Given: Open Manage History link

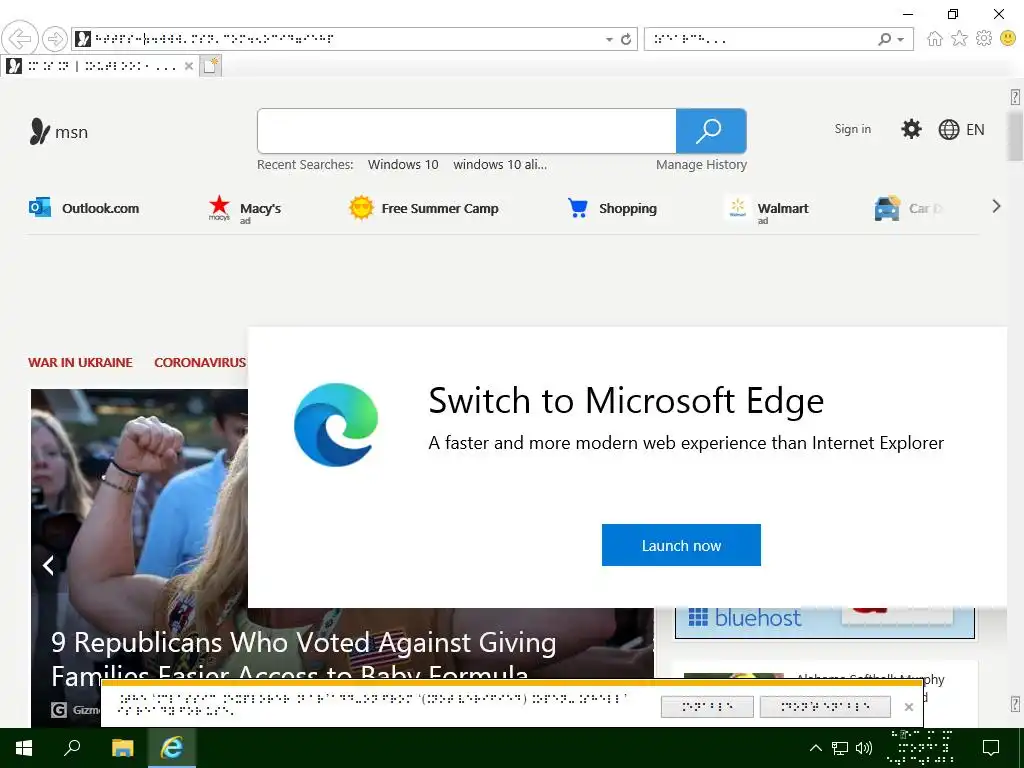Looking at the screenshot, I should 701,165.
